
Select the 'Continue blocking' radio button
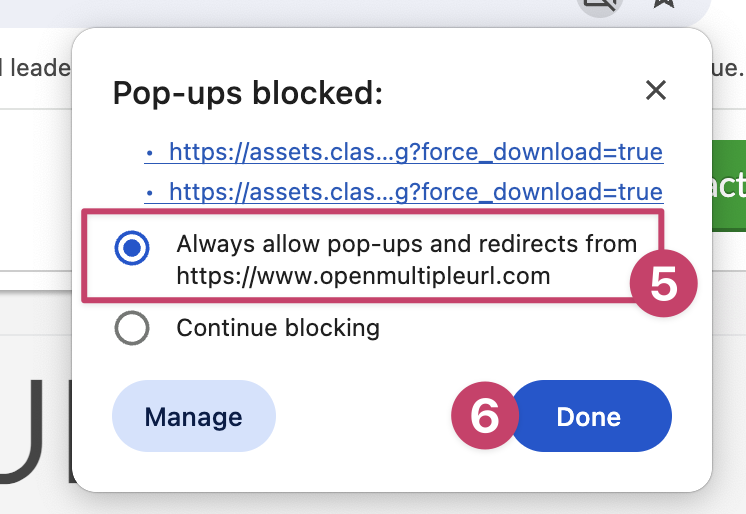tap(133, 327)
